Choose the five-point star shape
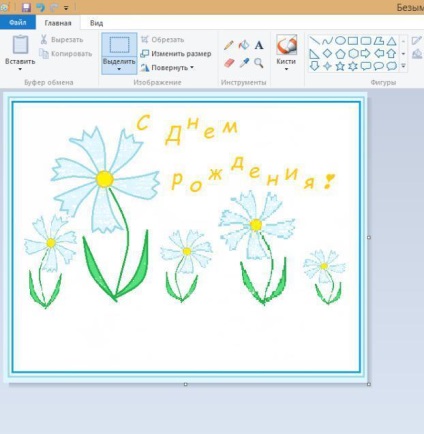The height and width of the screenshot is (434, 424). [340, 66]
